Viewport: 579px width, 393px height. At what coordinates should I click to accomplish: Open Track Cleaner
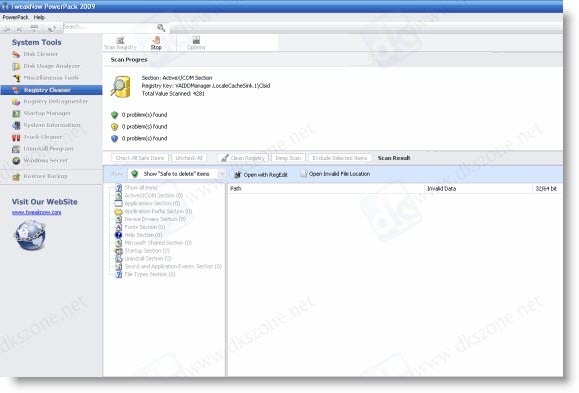coord(37,137)
